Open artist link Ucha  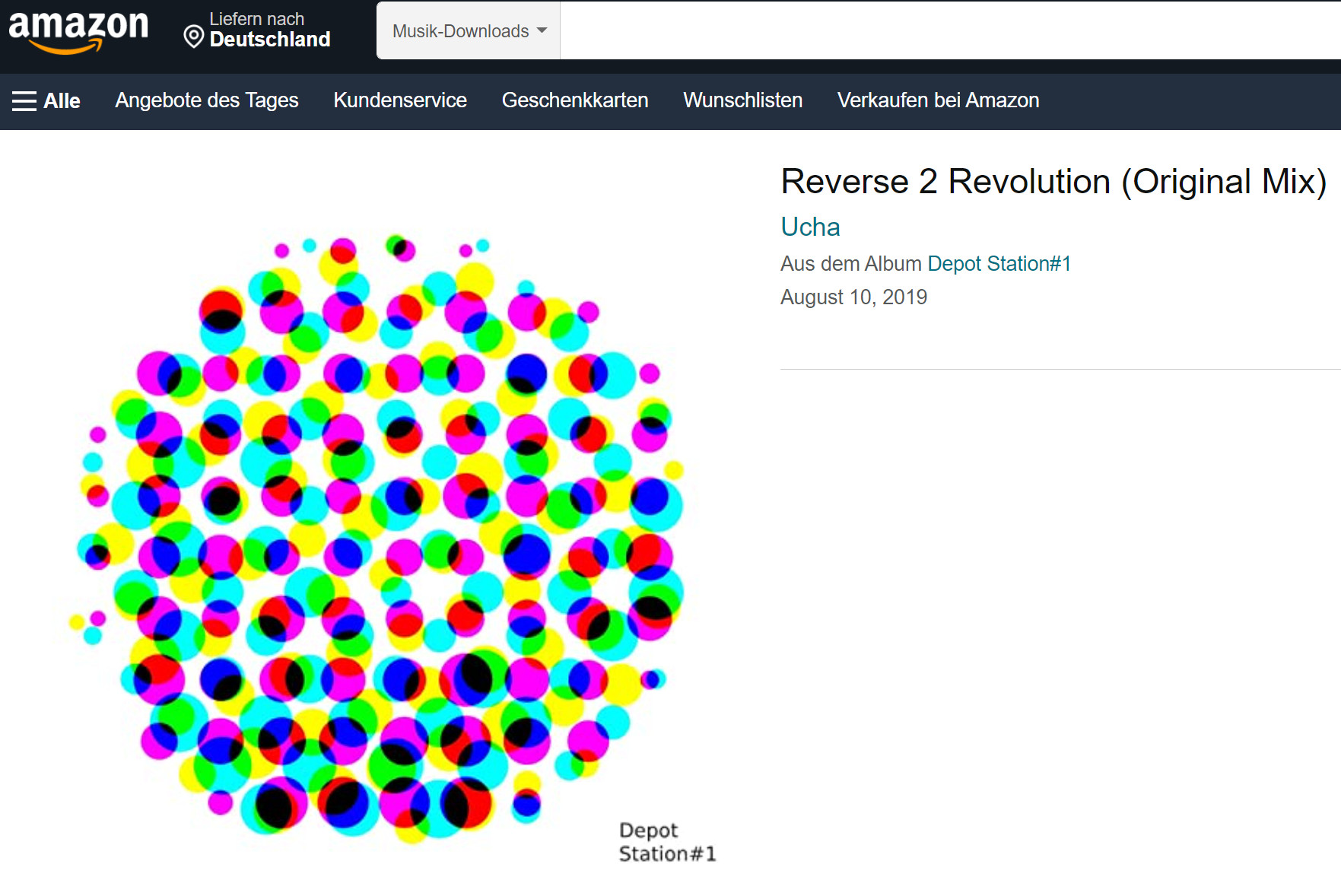click(x=811, y=227)
